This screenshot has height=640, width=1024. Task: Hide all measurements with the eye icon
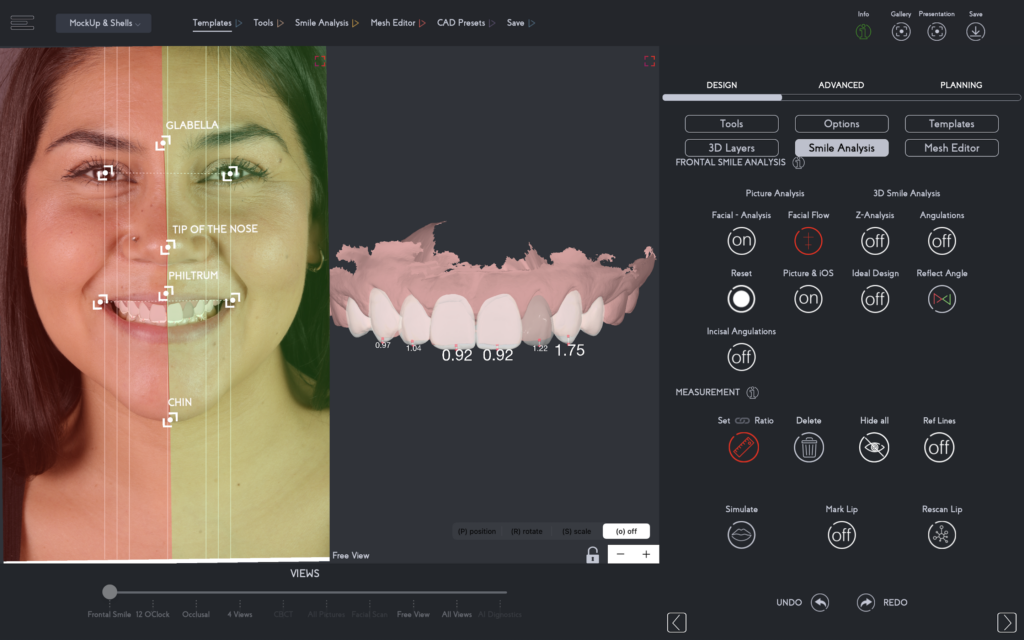(x=873, y=447)
